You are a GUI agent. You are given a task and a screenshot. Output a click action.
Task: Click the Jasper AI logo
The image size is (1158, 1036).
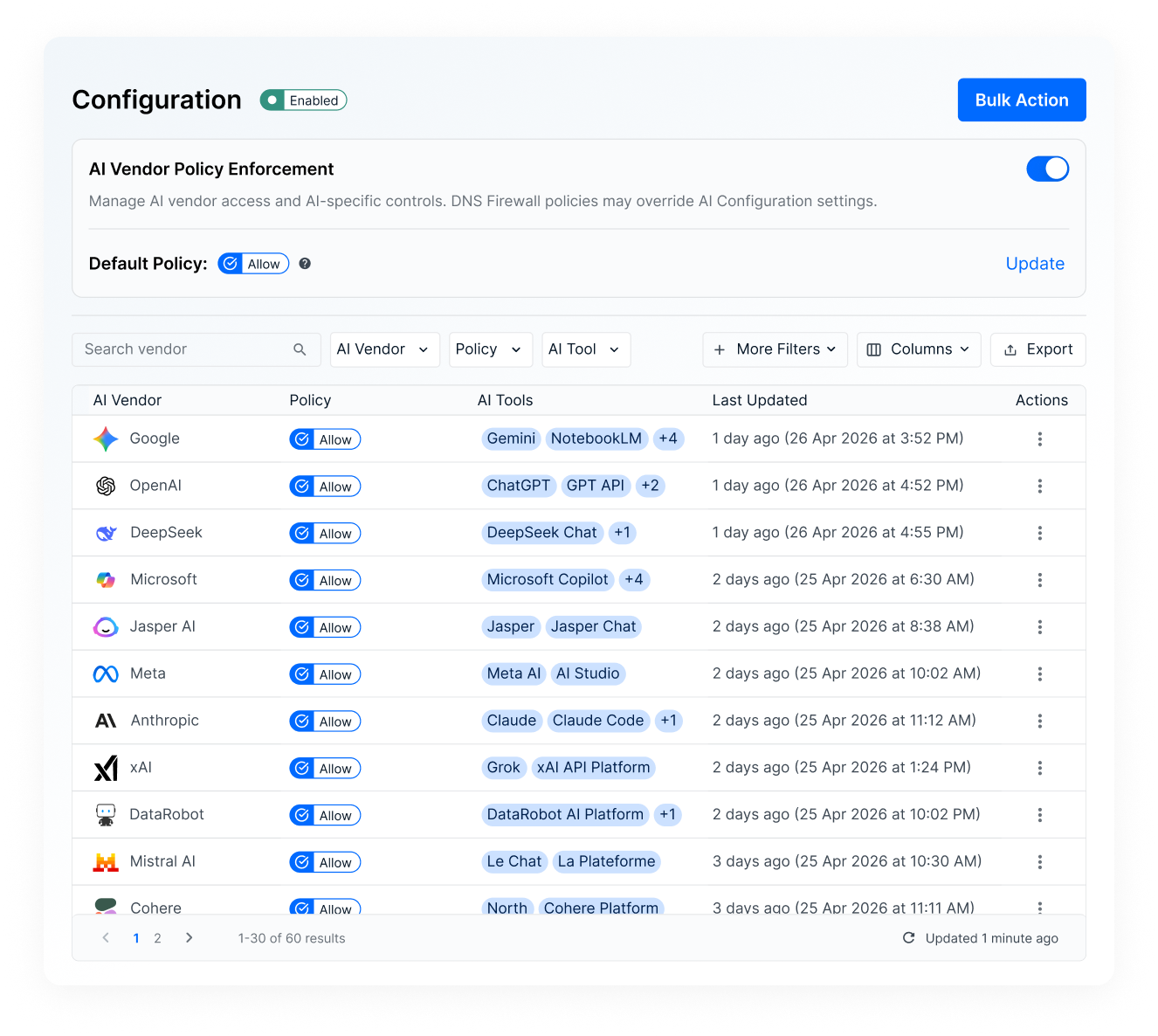106,627
